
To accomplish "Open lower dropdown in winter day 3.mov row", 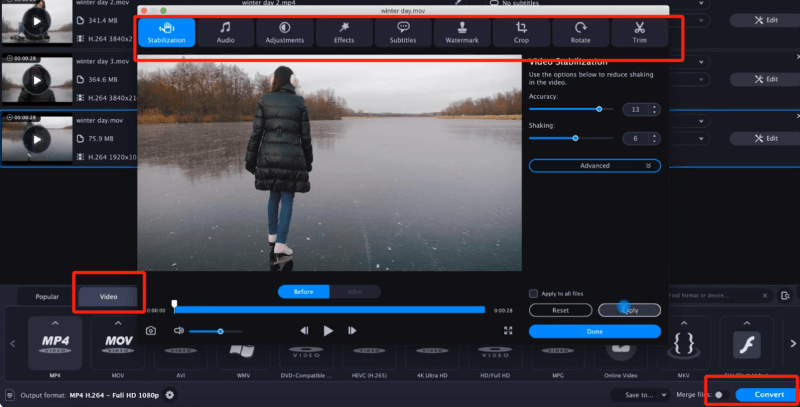I will pos(702,80).
